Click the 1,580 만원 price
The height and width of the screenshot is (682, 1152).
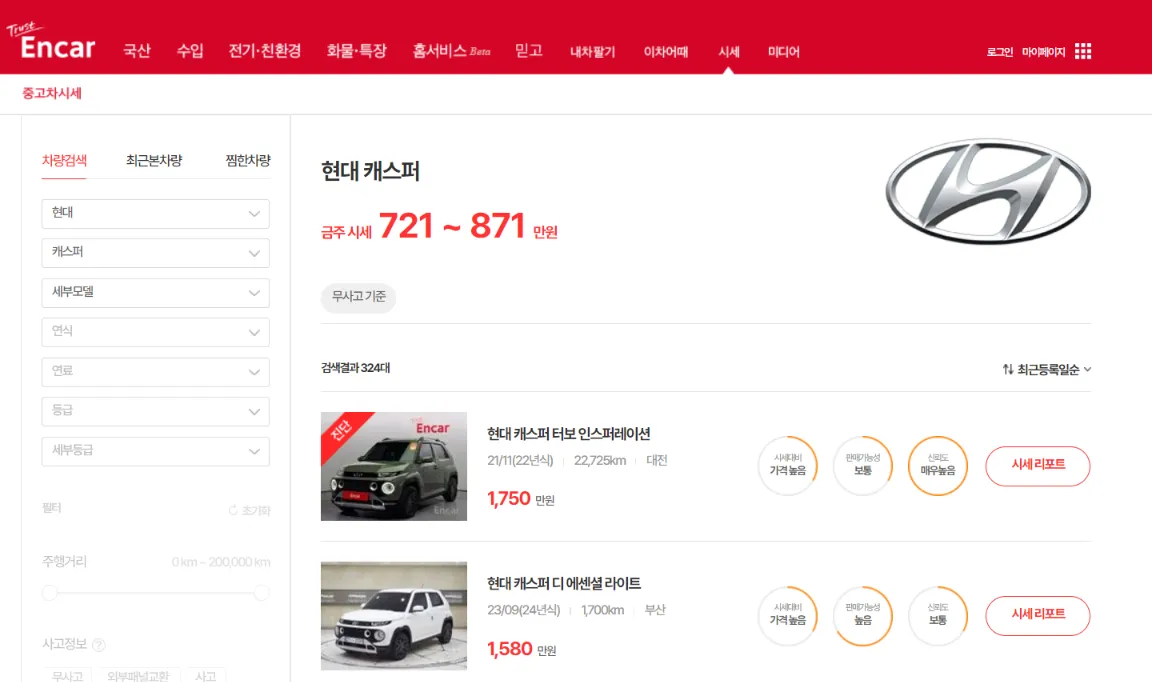(522, 649)
